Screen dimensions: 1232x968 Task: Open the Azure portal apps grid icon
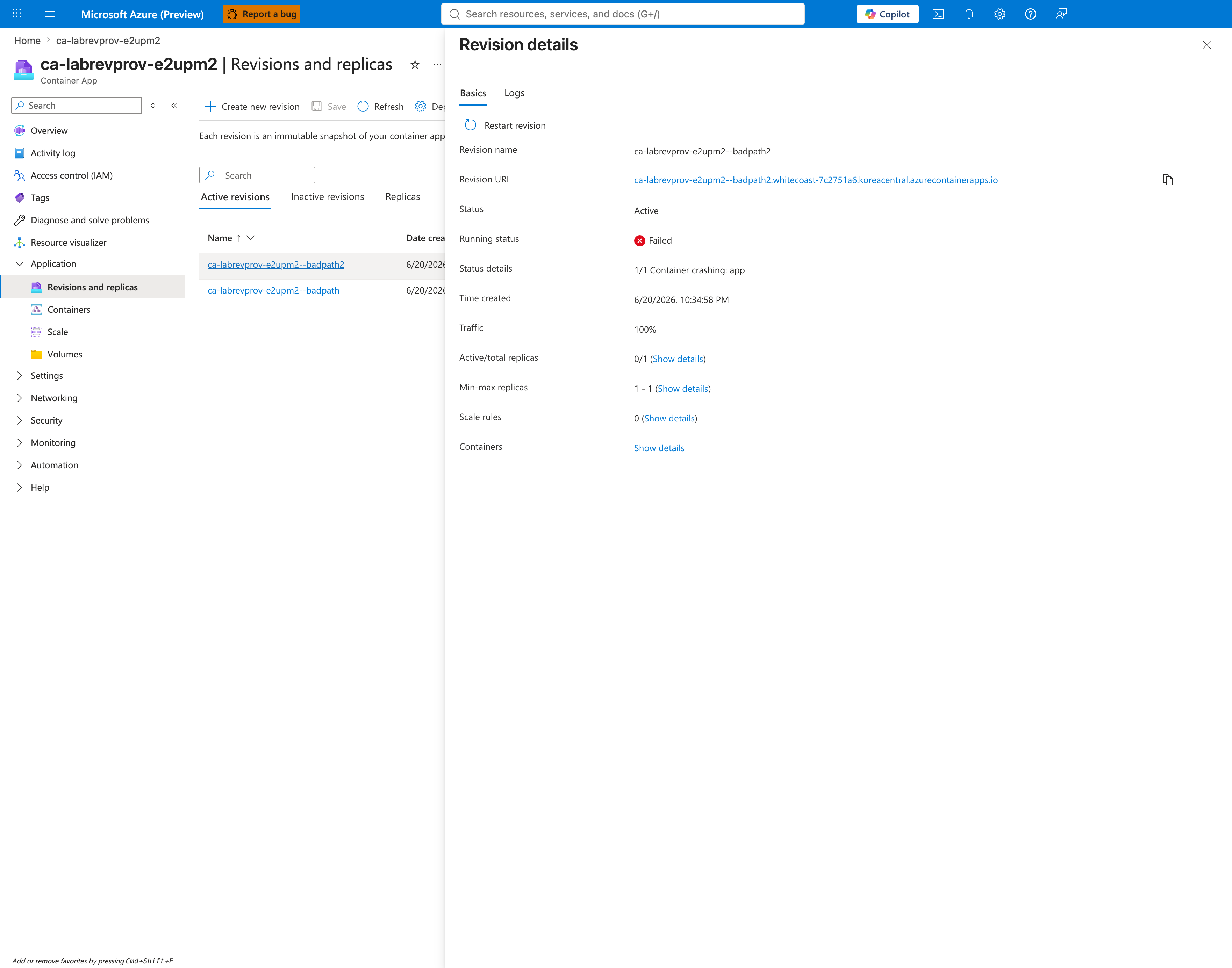tap(17, 14)
